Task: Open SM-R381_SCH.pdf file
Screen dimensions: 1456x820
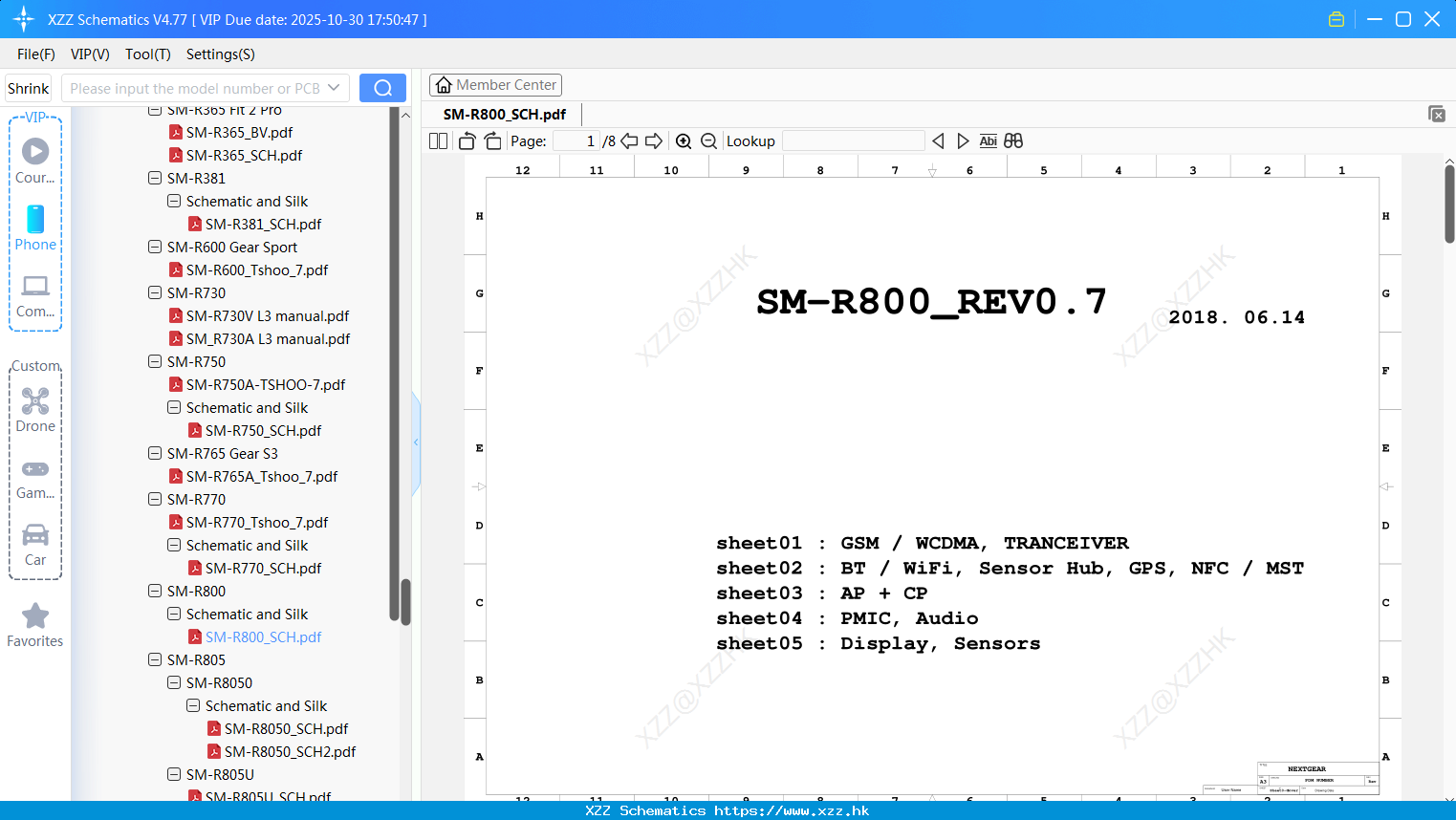Action: 263,224
